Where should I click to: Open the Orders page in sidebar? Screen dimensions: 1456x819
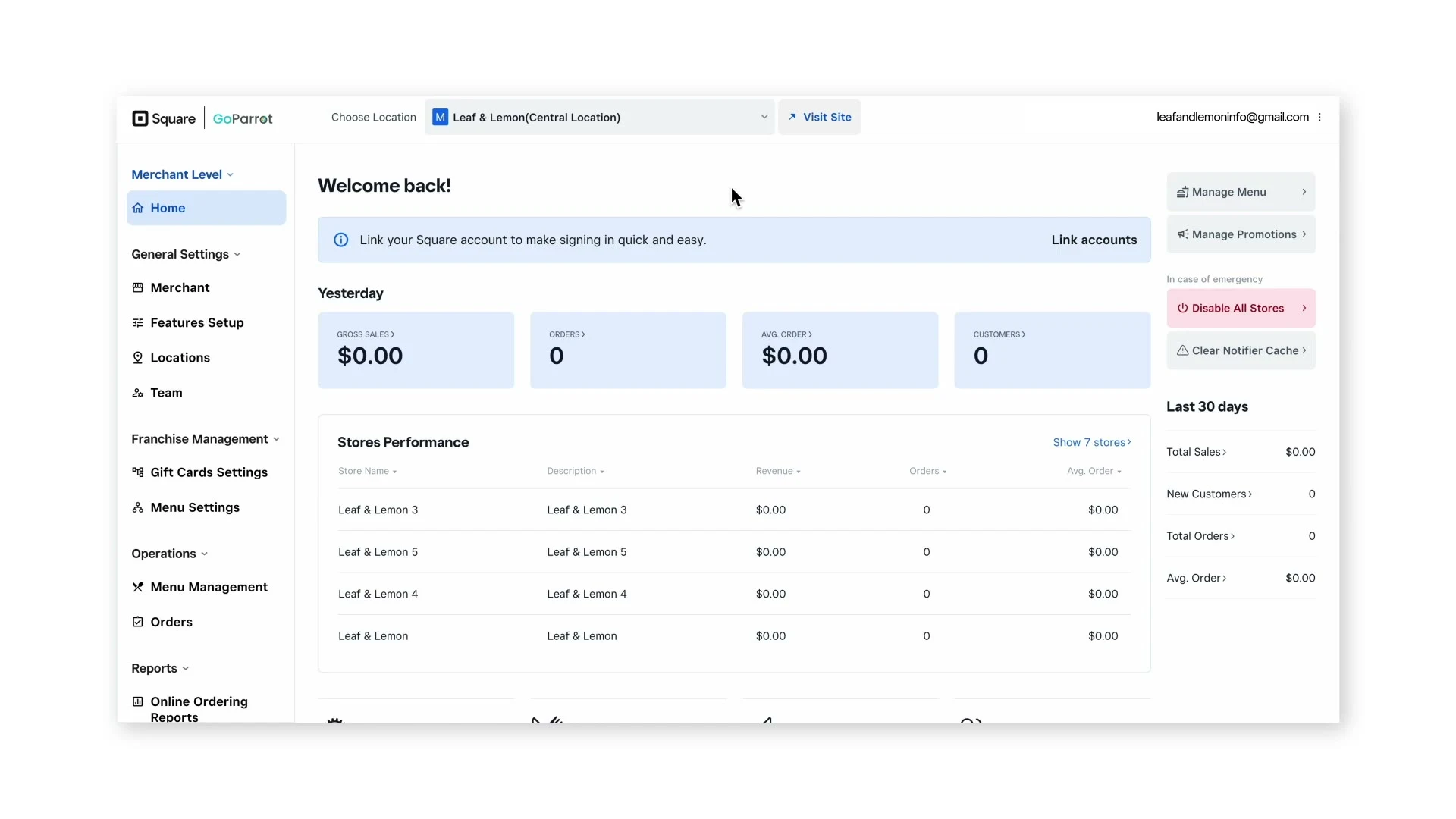171,622
